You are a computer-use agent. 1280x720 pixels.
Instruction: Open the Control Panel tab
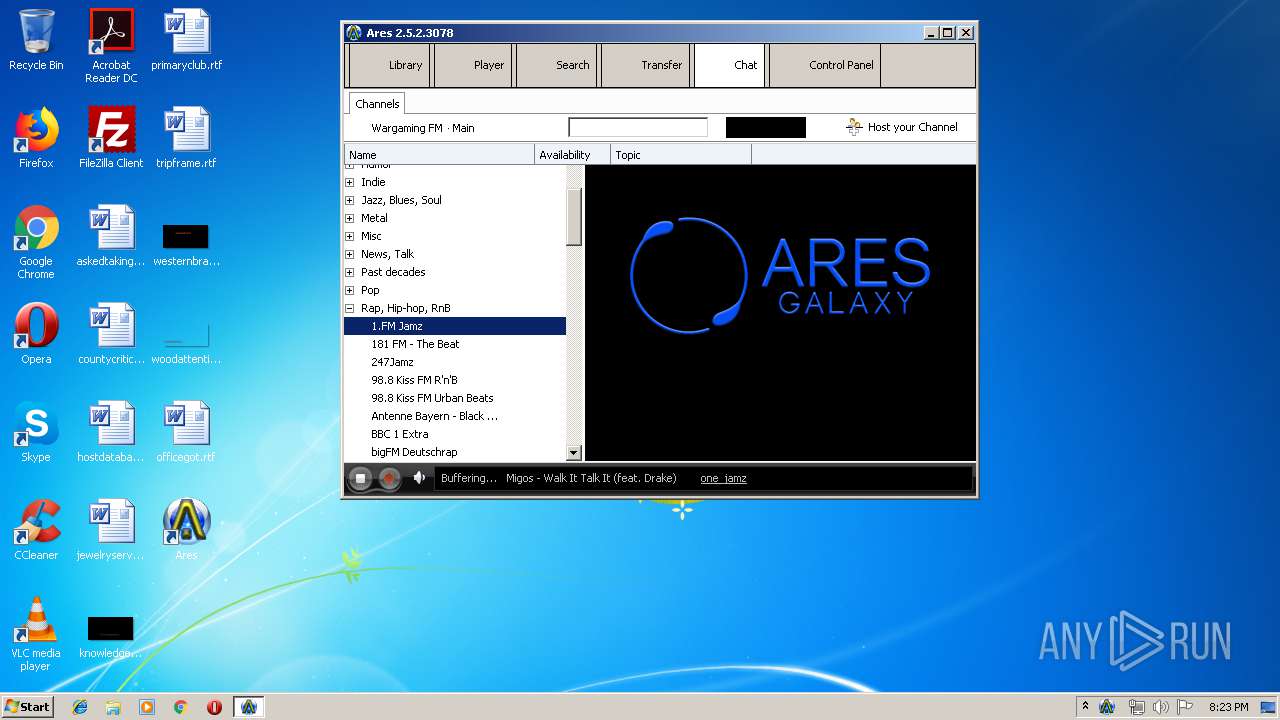tap(825, 65)
